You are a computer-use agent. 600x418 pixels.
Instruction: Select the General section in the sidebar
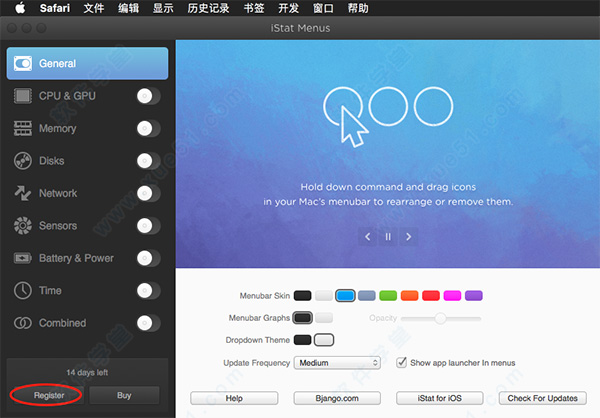coord(87,64)
